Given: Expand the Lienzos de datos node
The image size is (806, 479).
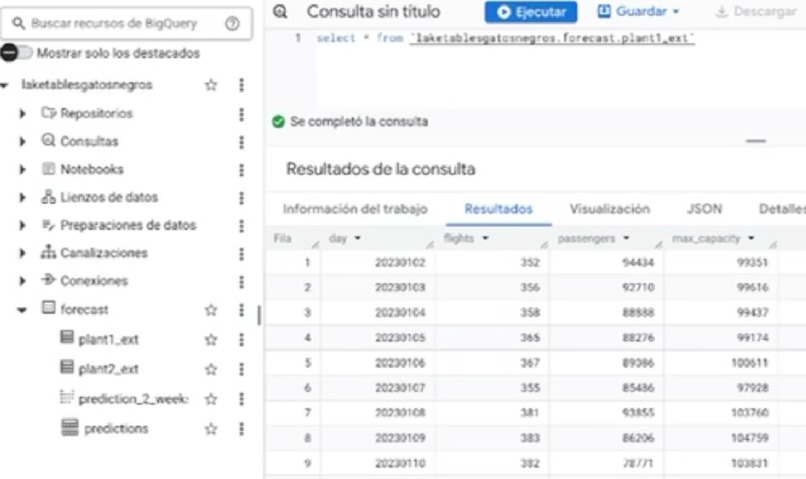Looking at the screenshot, I should click(23, 197).
